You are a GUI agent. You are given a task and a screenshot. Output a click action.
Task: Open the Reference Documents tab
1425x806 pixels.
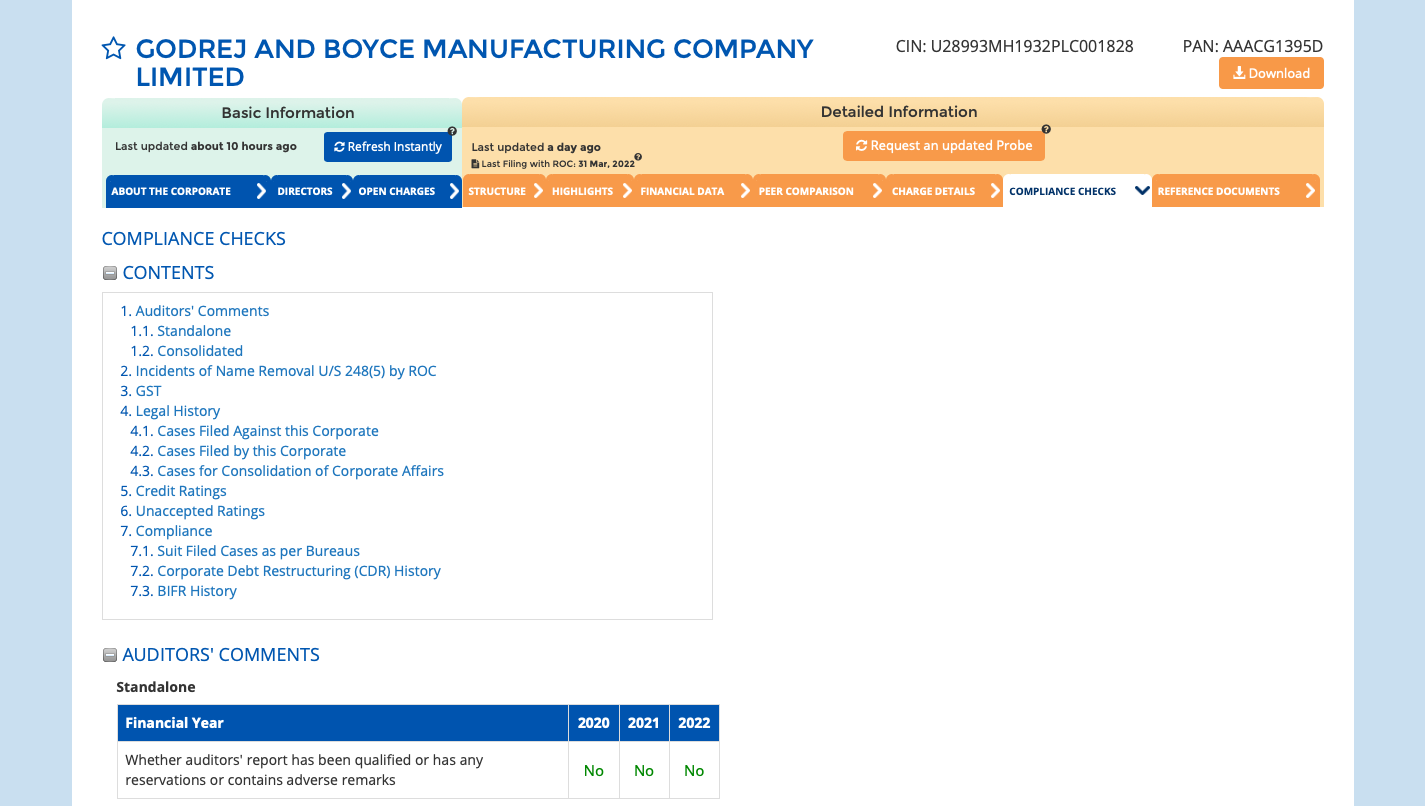coord(1218,191)
